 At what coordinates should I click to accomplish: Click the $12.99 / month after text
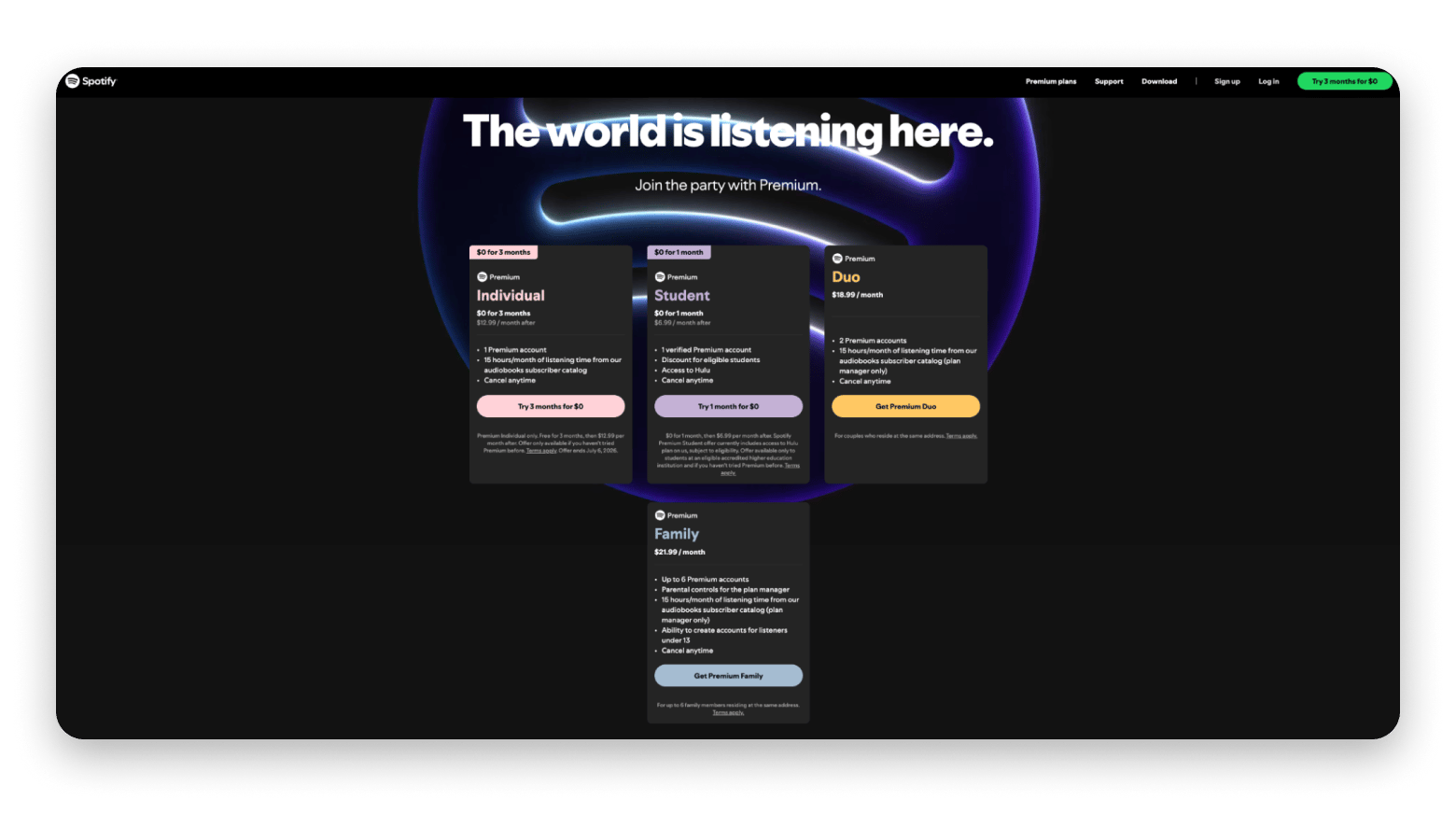pos(506,323)
